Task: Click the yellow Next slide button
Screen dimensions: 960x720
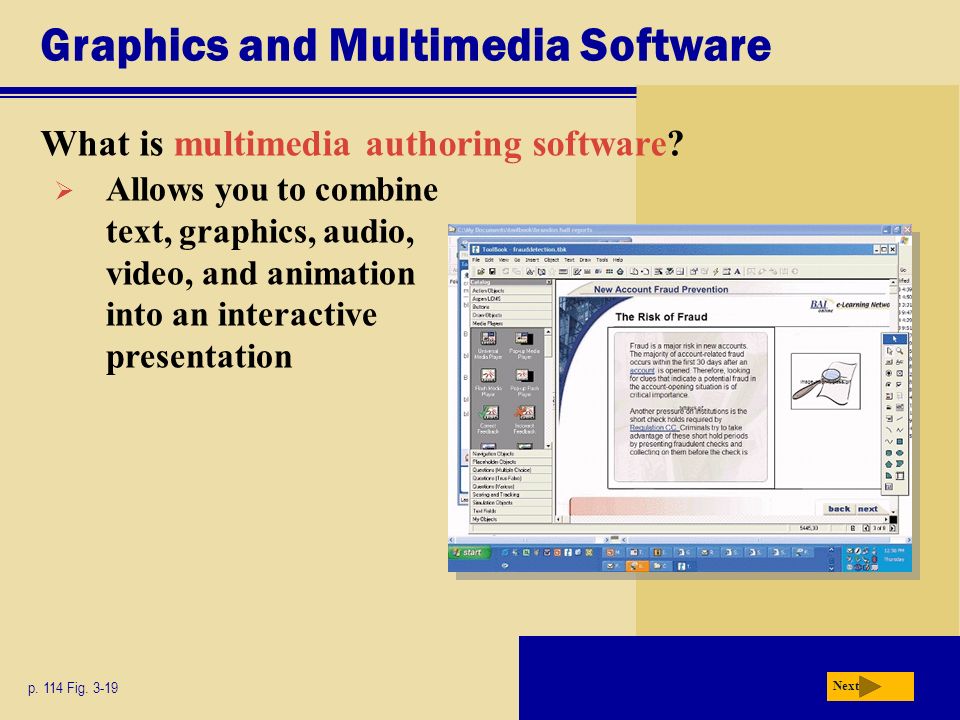Action: 870,686
